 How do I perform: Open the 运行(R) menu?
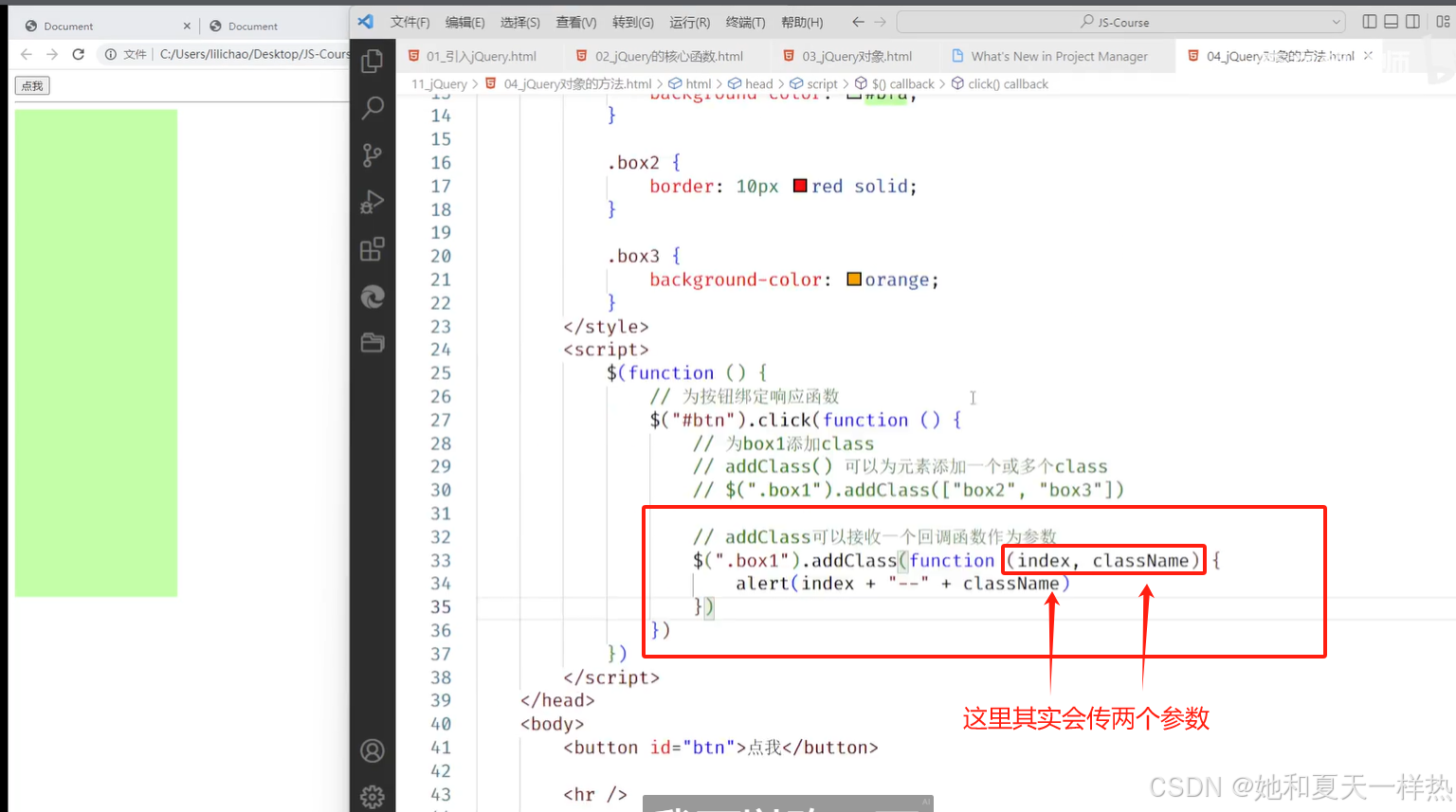click(x=689, y=22)
